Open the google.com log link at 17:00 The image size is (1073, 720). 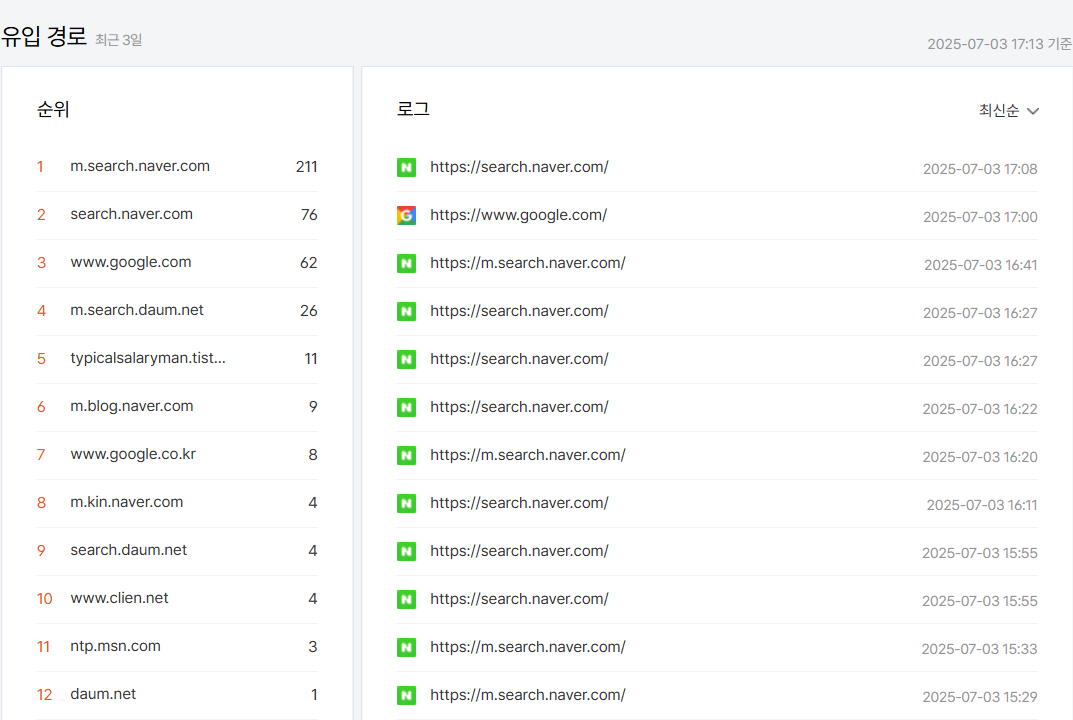pyautogui.click(x=518, y=215)
